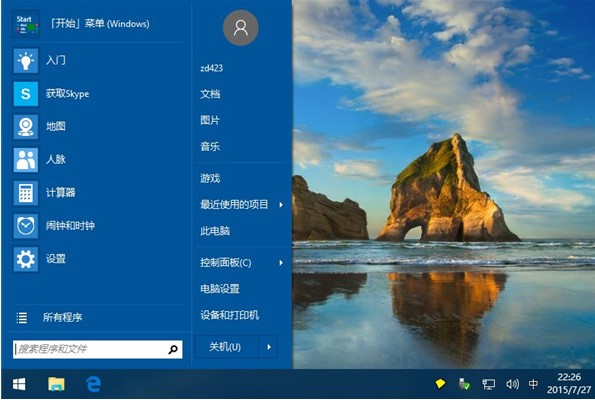This screenshot has height=400, width=595.
Task: Open the 游戏 games entry
Action: [210, 178]
